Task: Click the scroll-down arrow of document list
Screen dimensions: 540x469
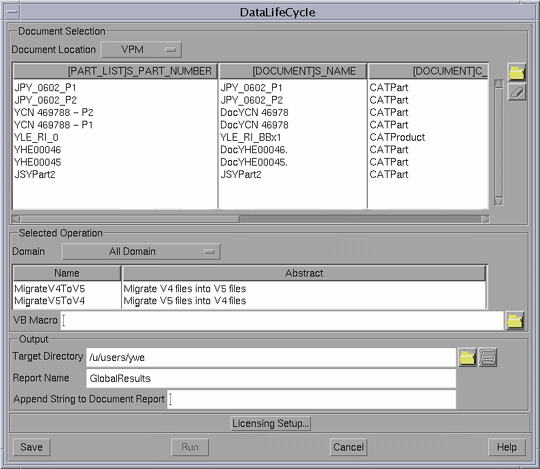Action: 498,202
